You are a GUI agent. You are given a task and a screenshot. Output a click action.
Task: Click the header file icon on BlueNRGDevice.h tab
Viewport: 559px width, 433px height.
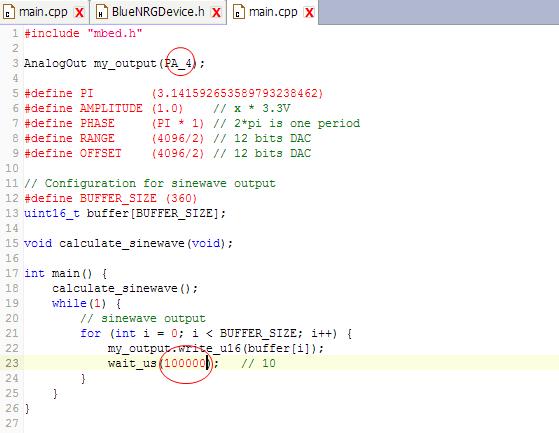point(102,12)
